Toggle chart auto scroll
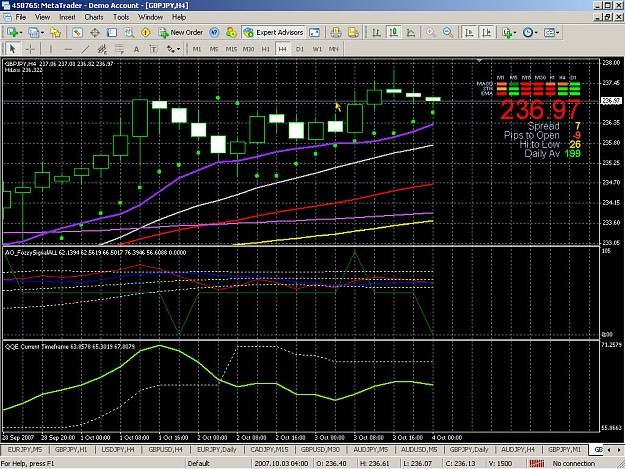The image size is (625, 469). point(469,33)
